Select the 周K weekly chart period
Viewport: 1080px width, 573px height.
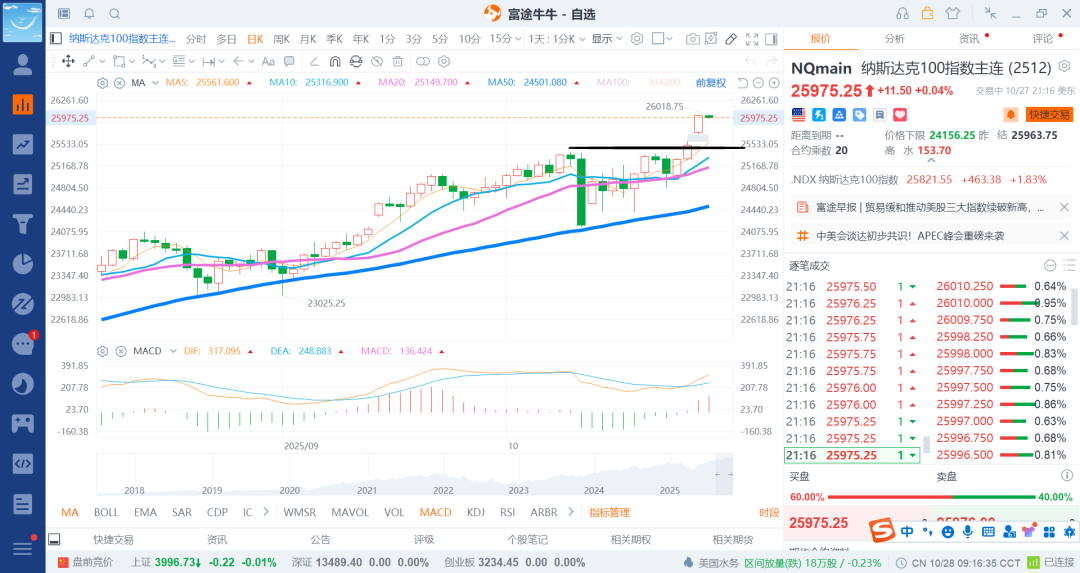coord(281,39)
